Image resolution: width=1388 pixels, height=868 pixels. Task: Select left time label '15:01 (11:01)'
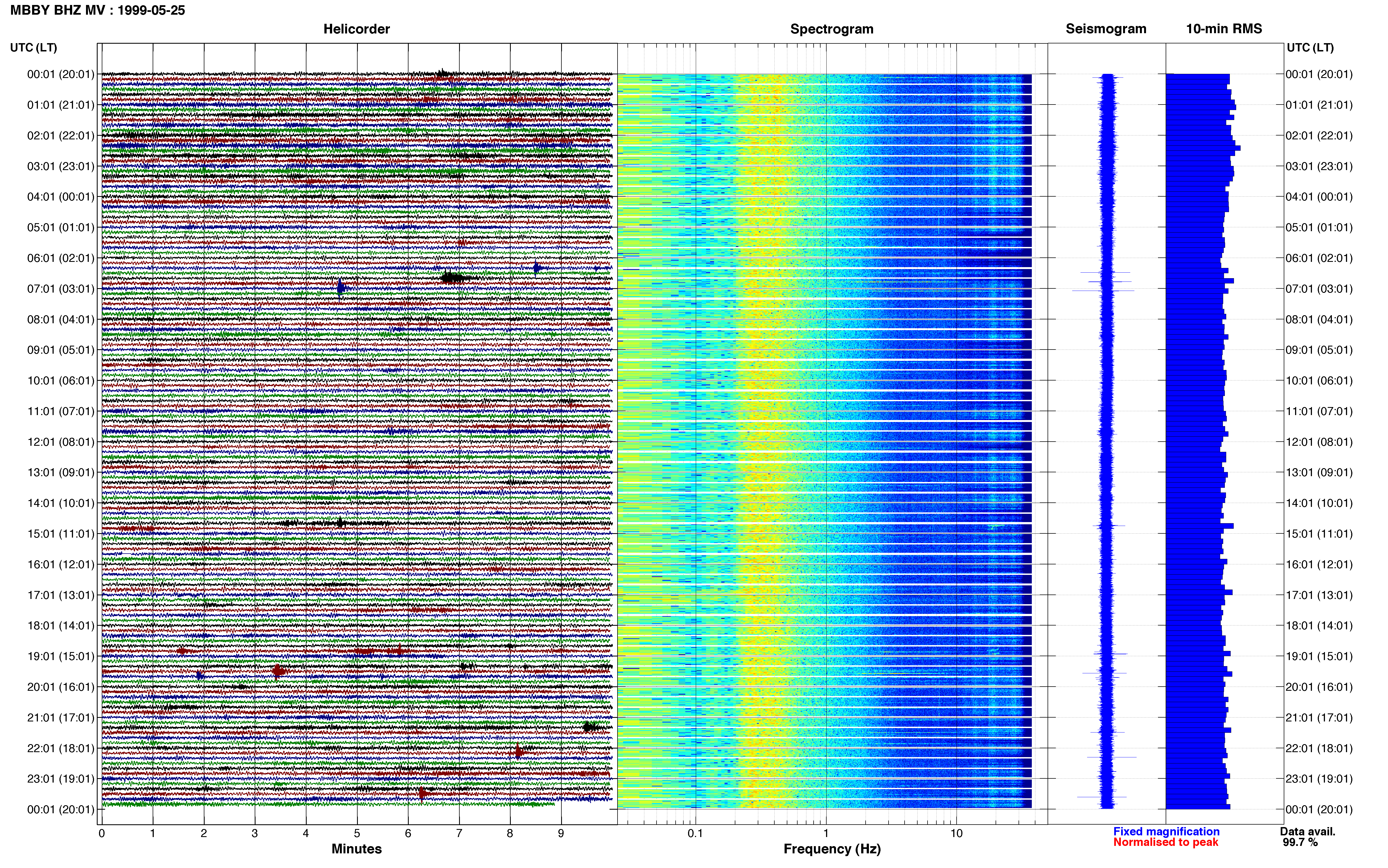tap(61, 534)
